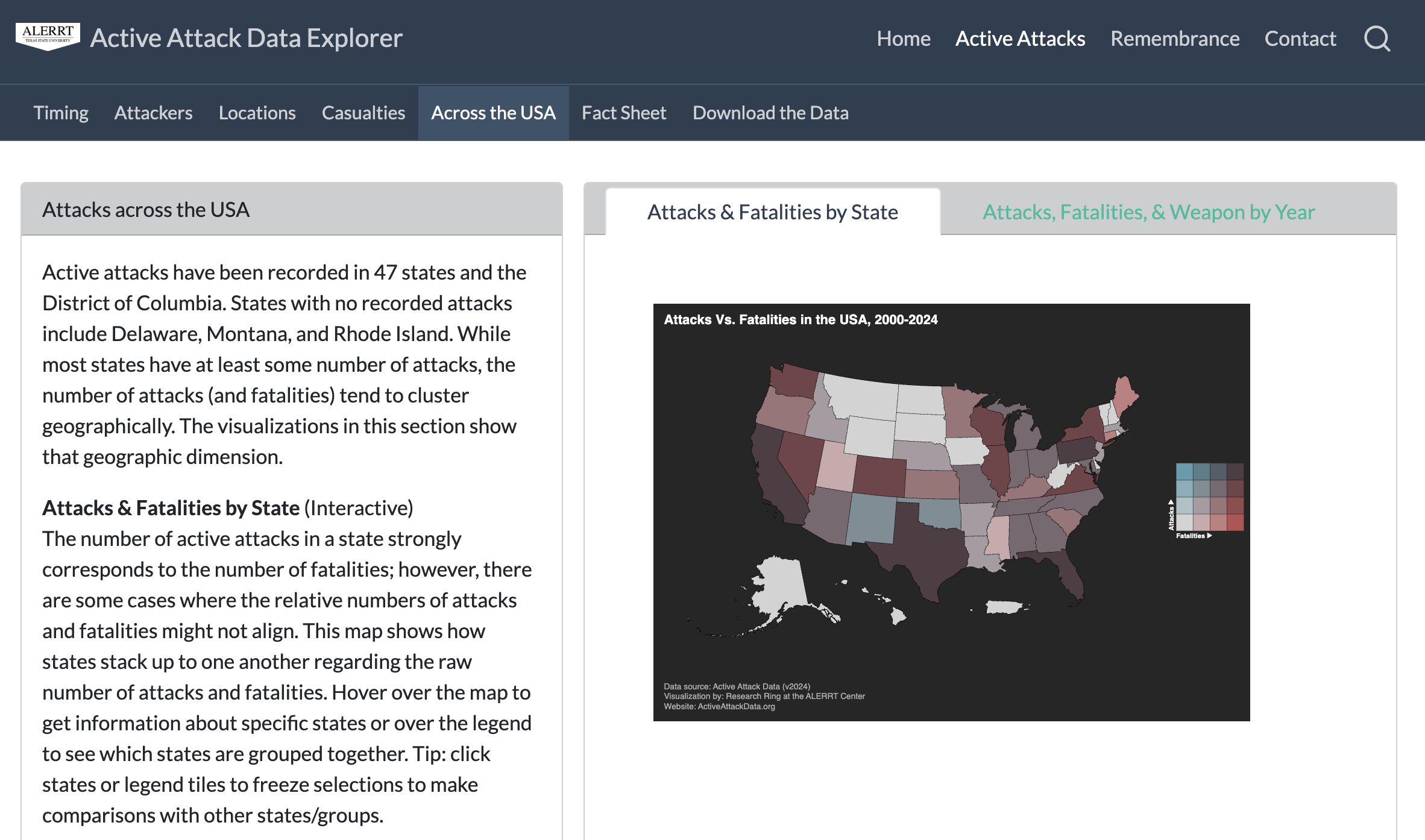Open the Fact Sheet section

624,113
